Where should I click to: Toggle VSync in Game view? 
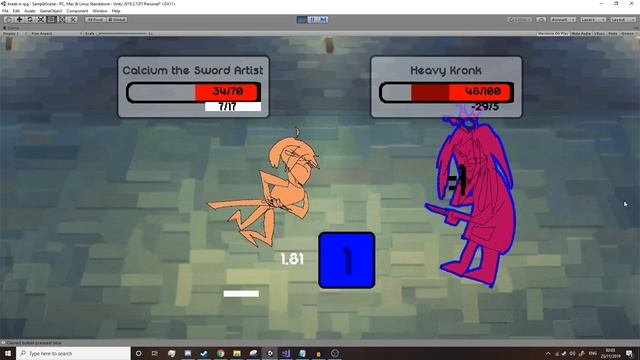pyautogui.click(x=599, y=33)
